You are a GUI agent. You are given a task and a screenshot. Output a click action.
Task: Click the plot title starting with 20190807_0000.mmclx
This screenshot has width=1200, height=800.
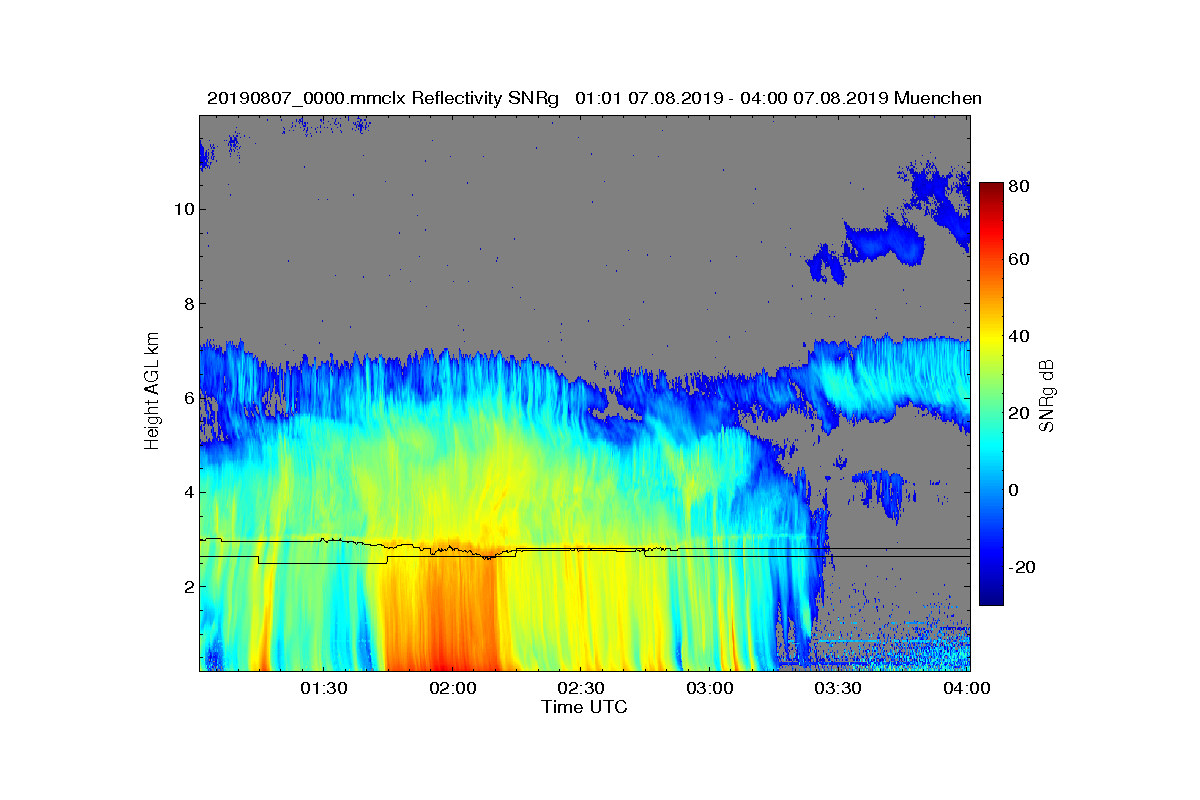coord(594,98)
